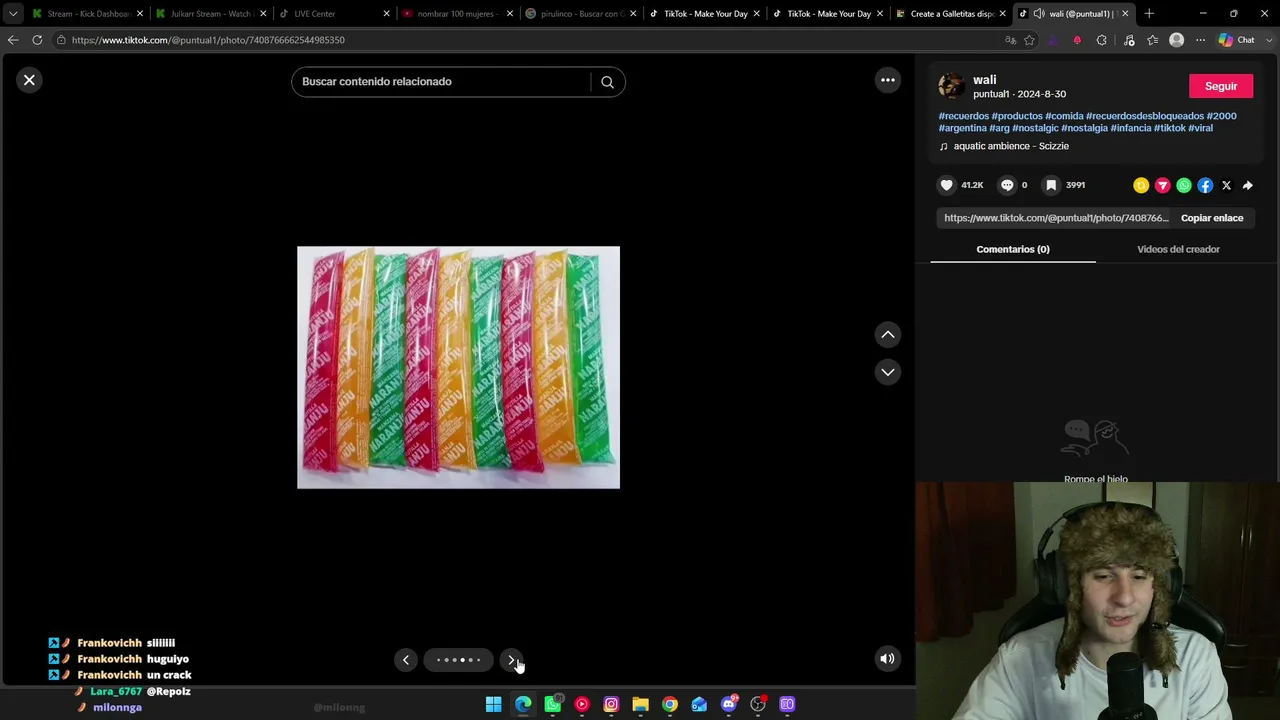Click the post URL text field
The height and width of the screenshot is (720, 1280).
1055,218
